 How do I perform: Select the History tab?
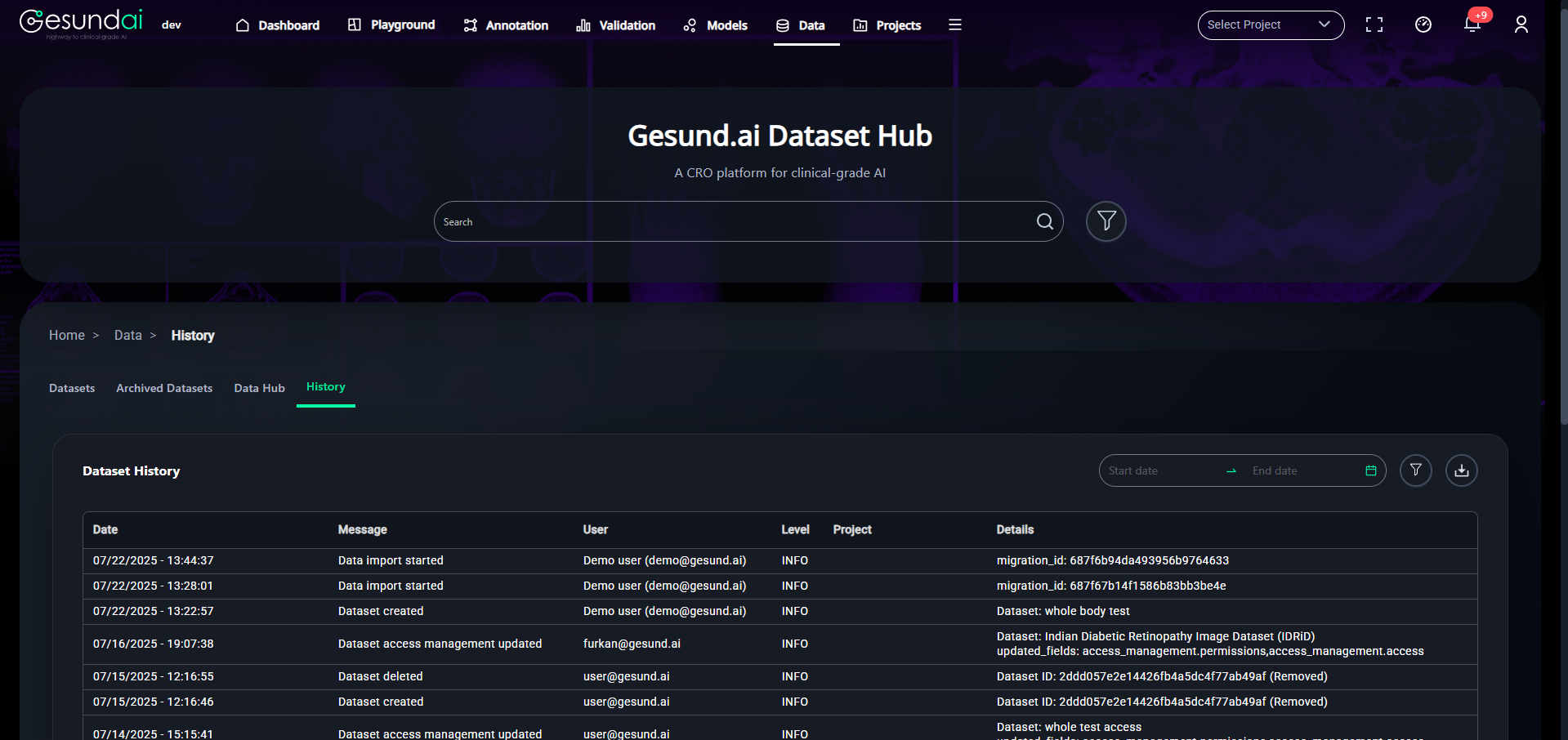click(326, 387)
